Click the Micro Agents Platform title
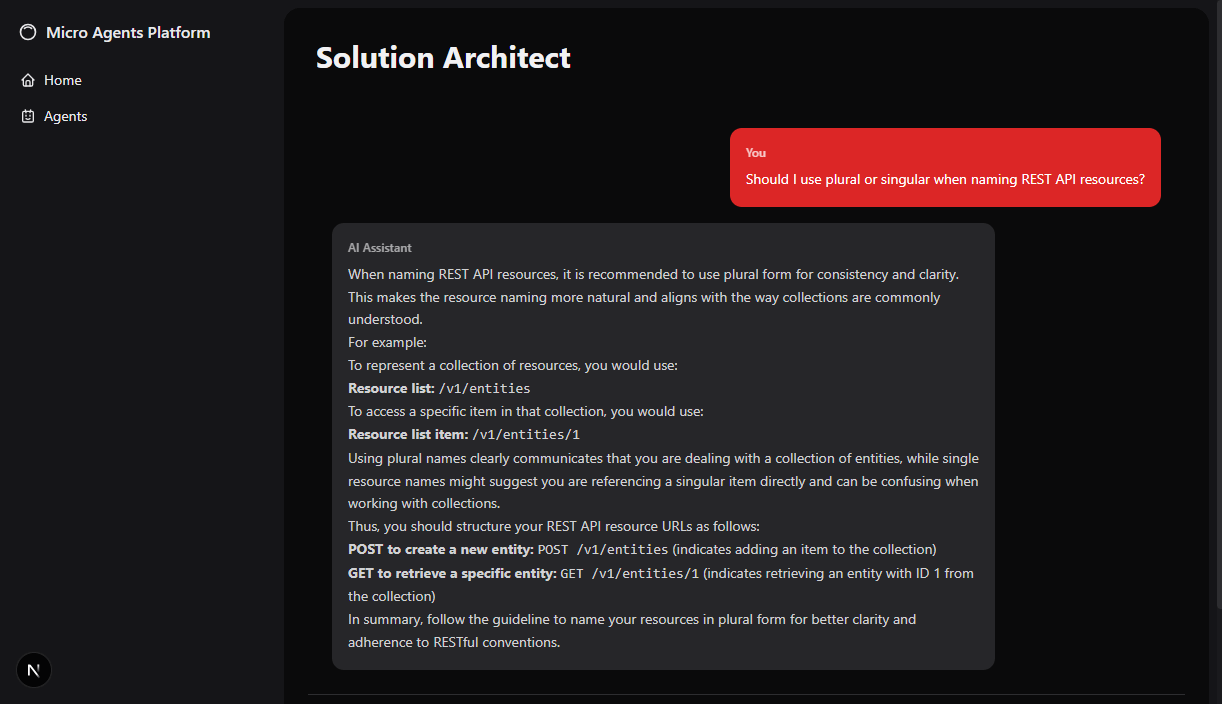The image size is (1222, 704). (x=128, y=32)
